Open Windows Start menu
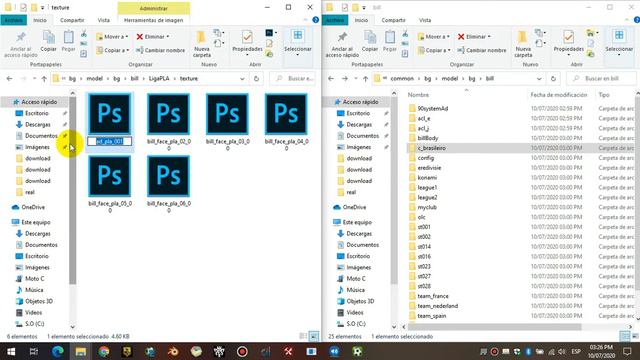Screen dimensions: 640x360 click(11, 351)
